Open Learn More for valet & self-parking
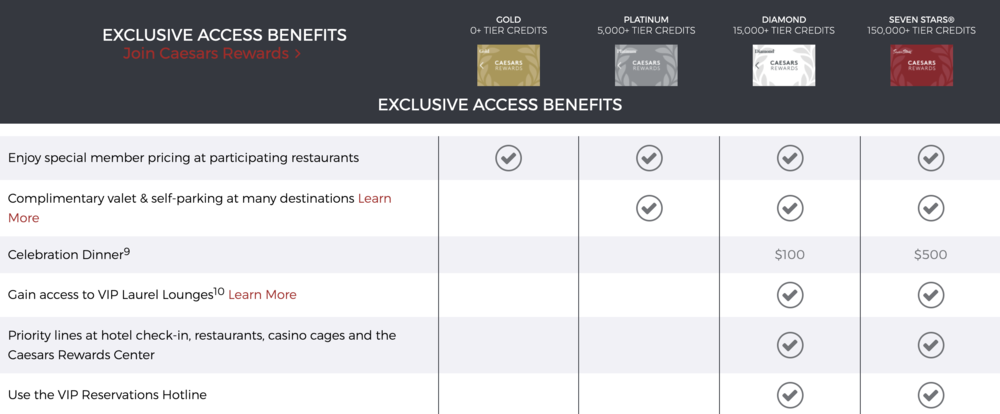 [x=374, y=198]
